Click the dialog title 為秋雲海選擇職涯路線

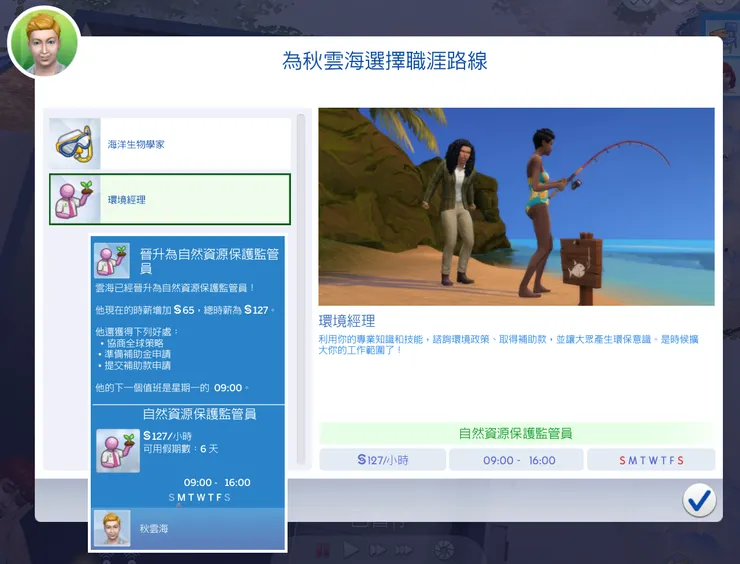click(x=385, y=61)
